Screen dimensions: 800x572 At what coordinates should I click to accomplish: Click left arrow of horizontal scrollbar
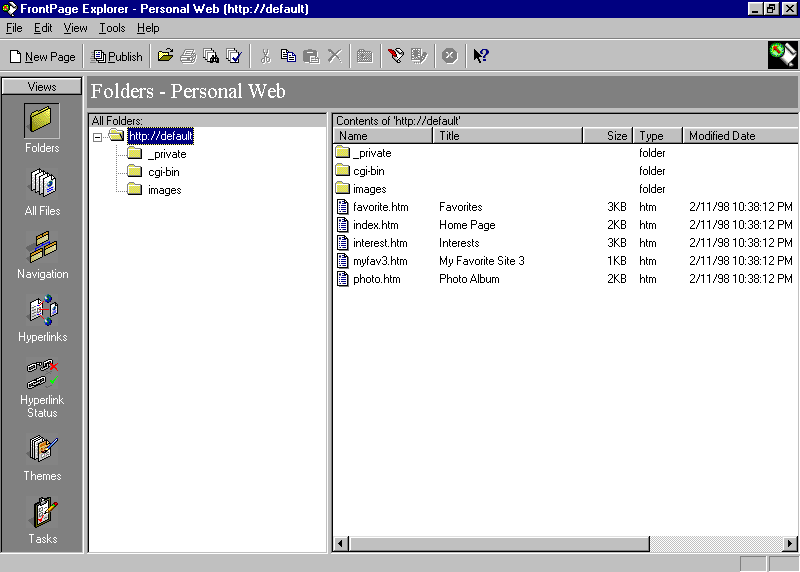pos(341,543)
